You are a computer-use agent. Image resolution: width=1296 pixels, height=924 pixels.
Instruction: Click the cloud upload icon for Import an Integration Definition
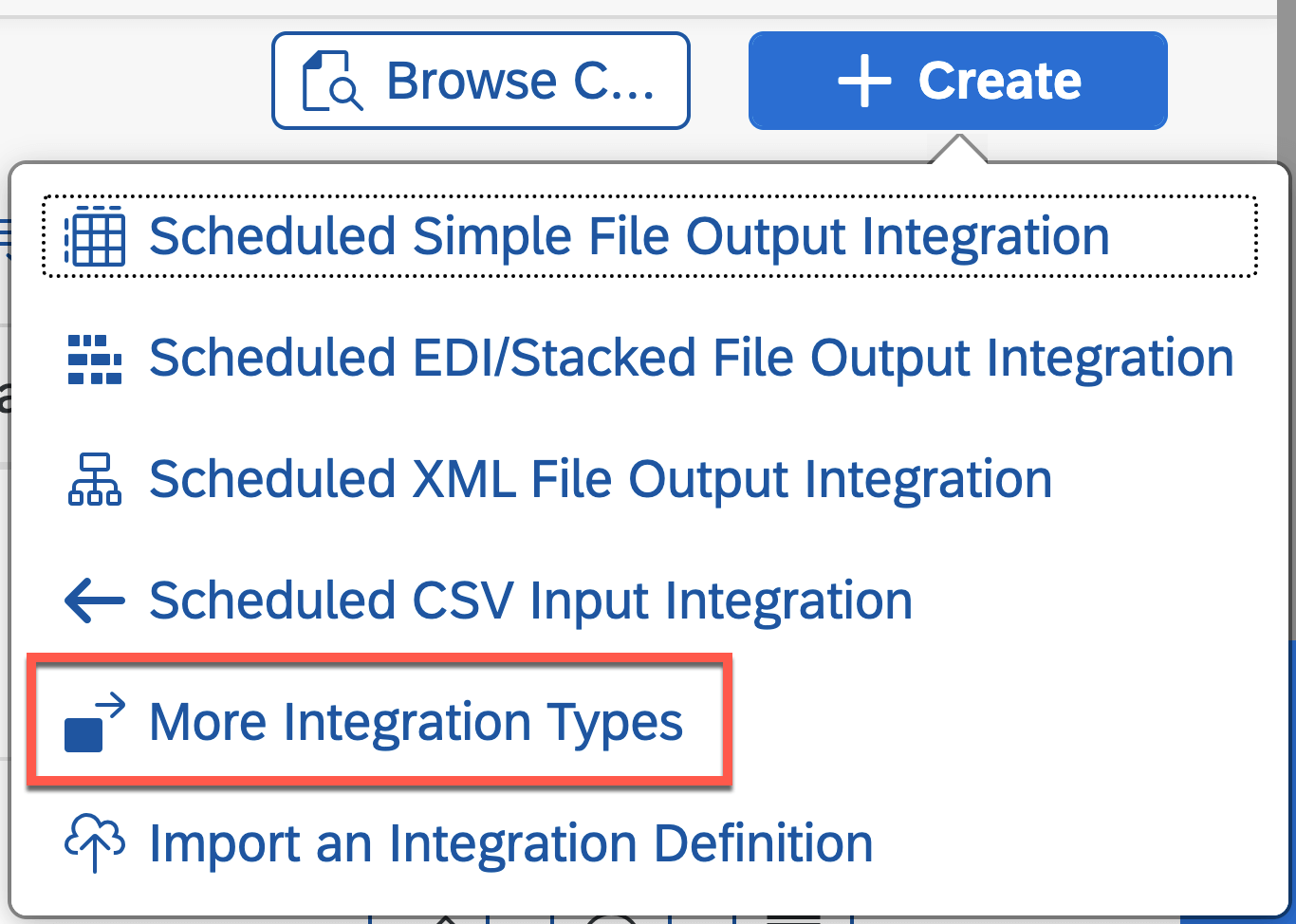pyautogui.click(x=94, y=842)
